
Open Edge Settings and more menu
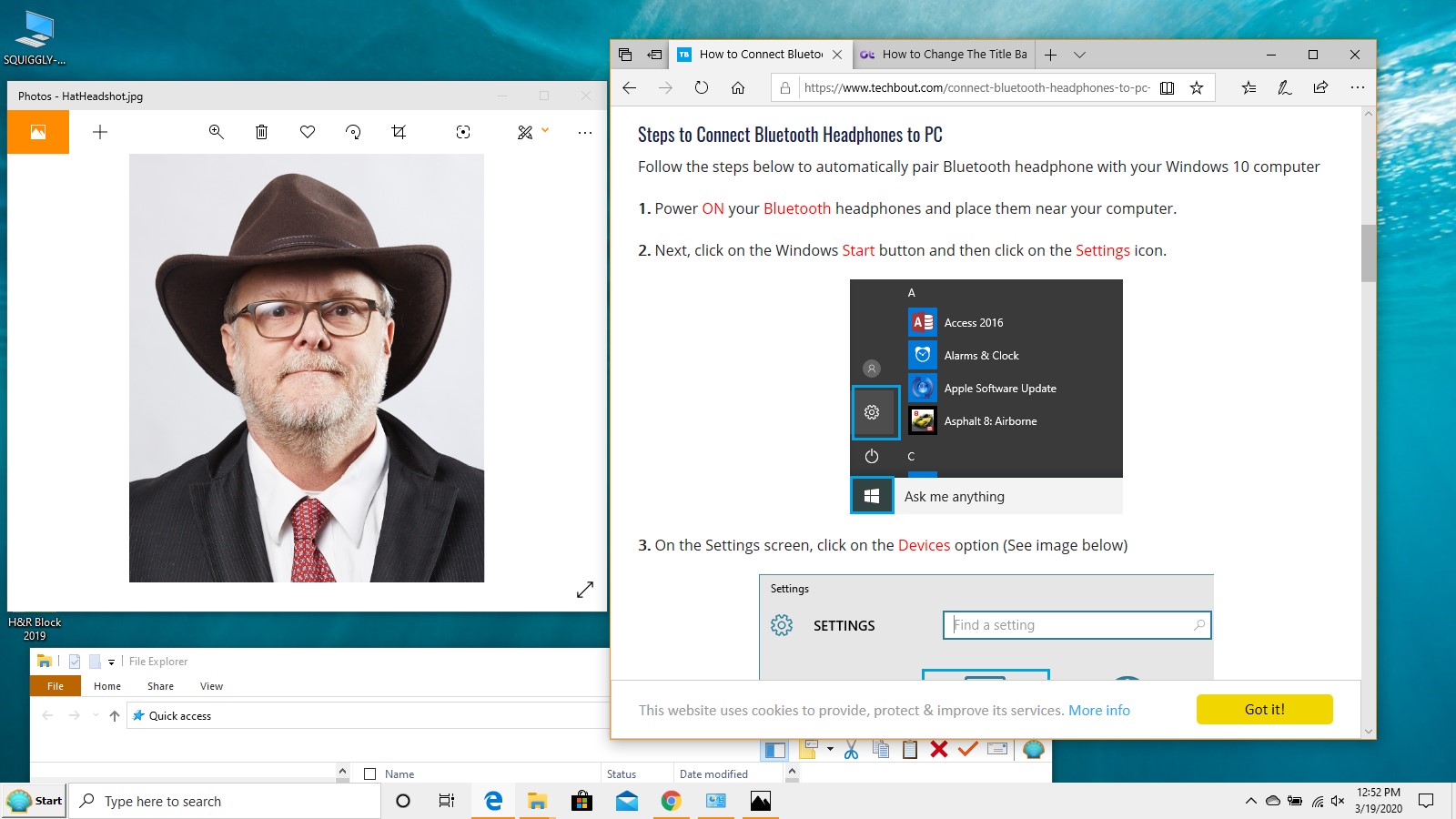pos(1357,87)
